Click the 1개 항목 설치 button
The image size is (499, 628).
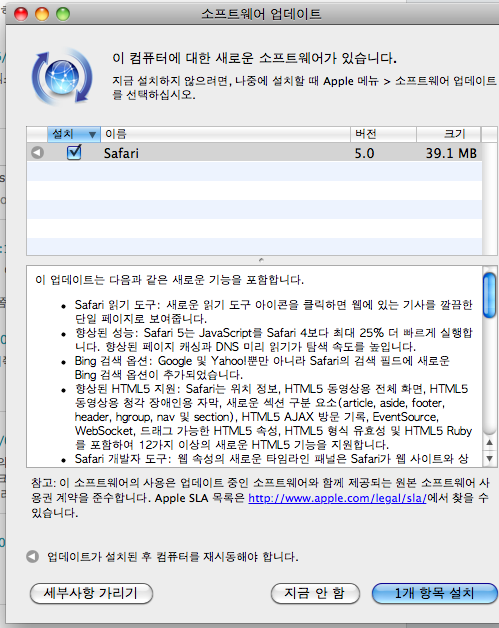(x=435, y=593)
